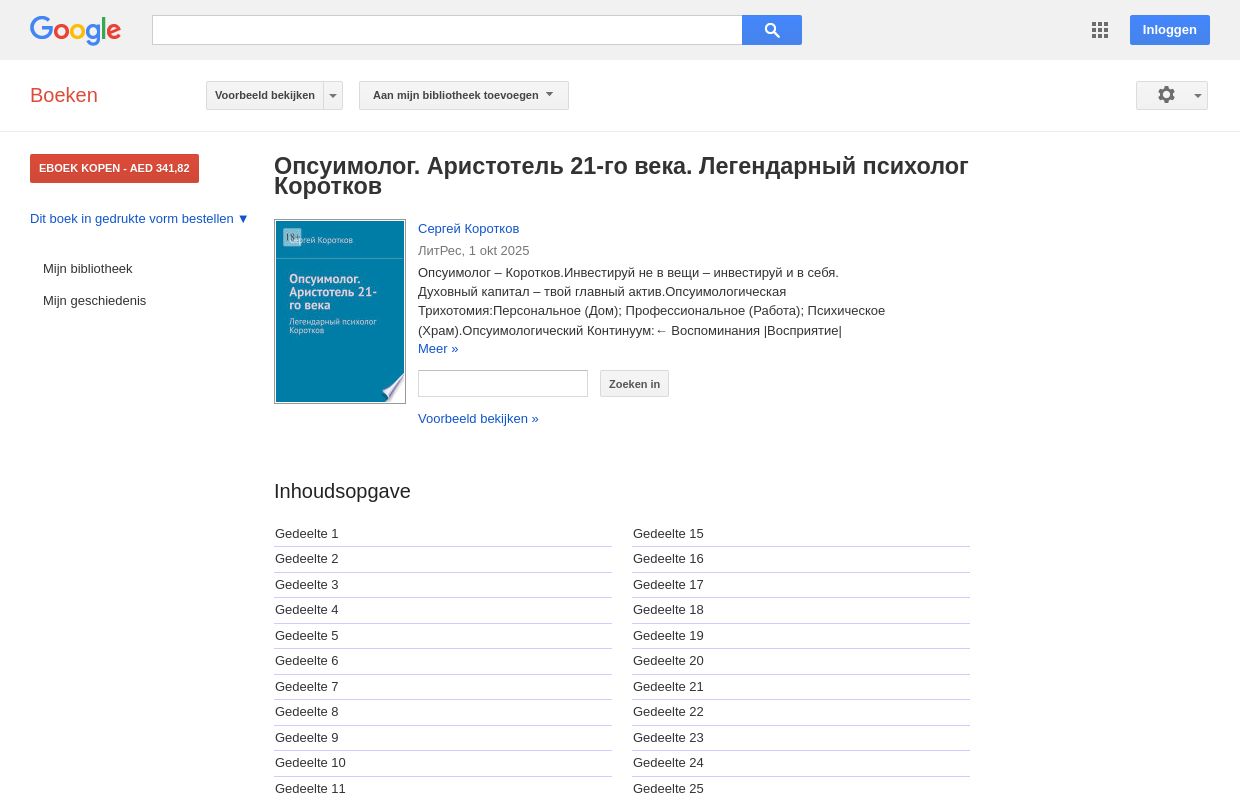Screen dimensions: 1240x800
Task: Click Meer » to expand the description
Action: click(438, 348)
